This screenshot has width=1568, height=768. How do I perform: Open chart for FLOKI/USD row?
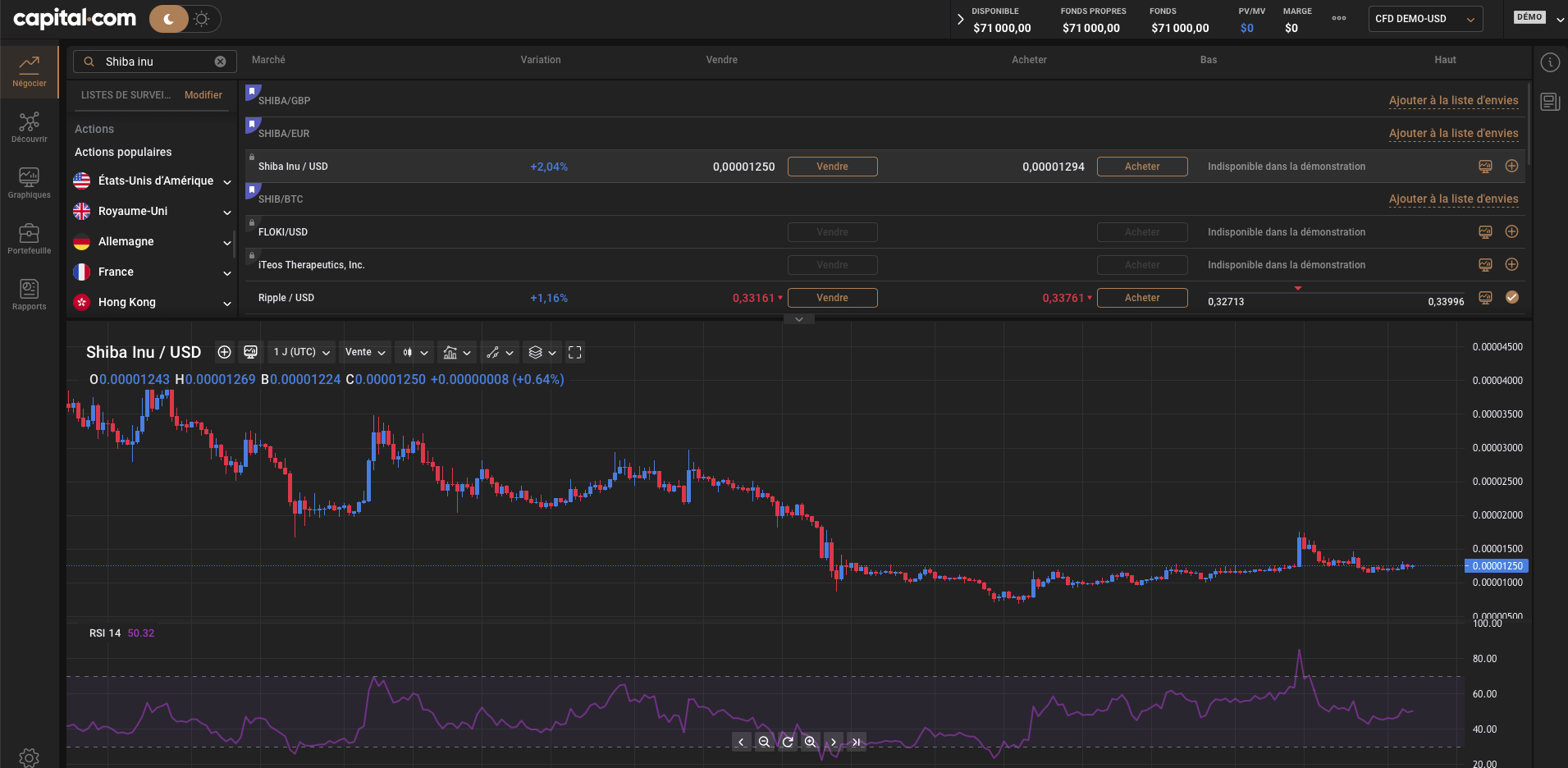point(1485,231)
